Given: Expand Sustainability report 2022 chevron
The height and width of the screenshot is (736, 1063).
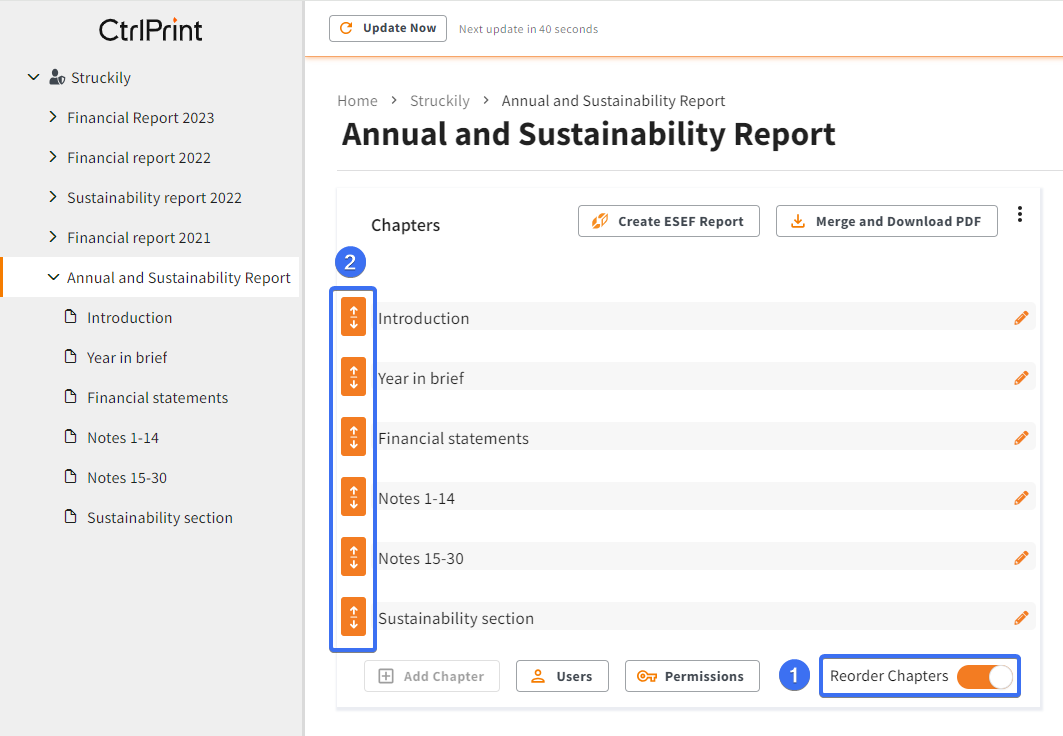Looking at the screenshot, I should coord(53,197).
